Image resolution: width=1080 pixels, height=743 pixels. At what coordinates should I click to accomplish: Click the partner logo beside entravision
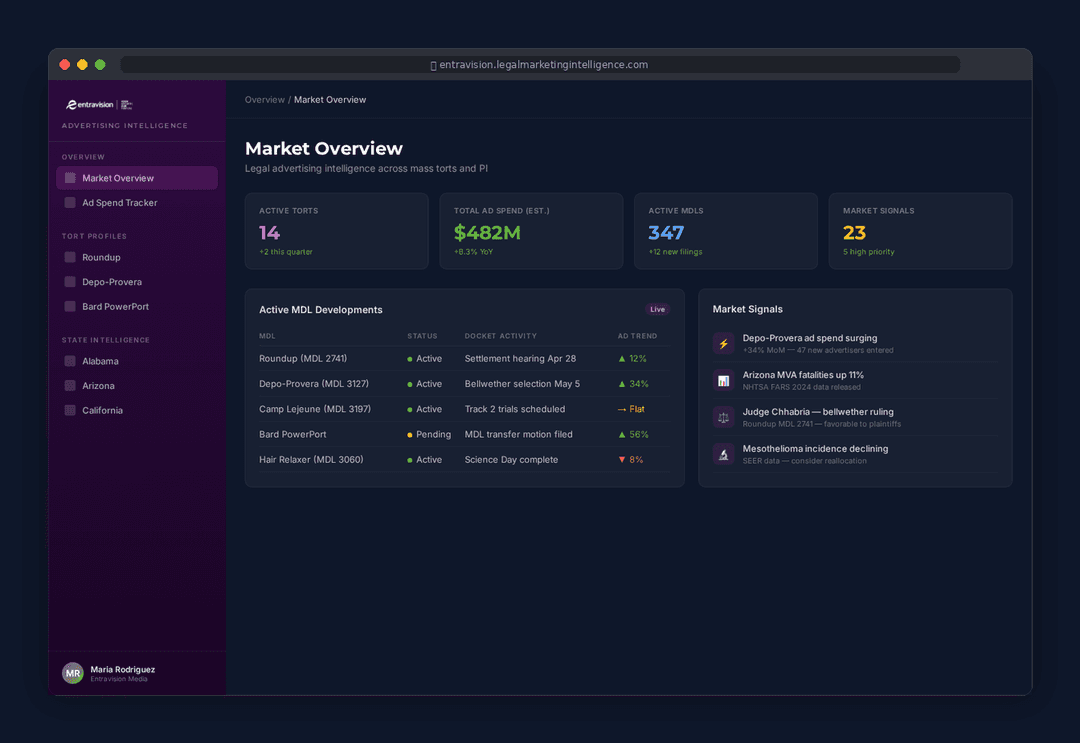point(127,105)
